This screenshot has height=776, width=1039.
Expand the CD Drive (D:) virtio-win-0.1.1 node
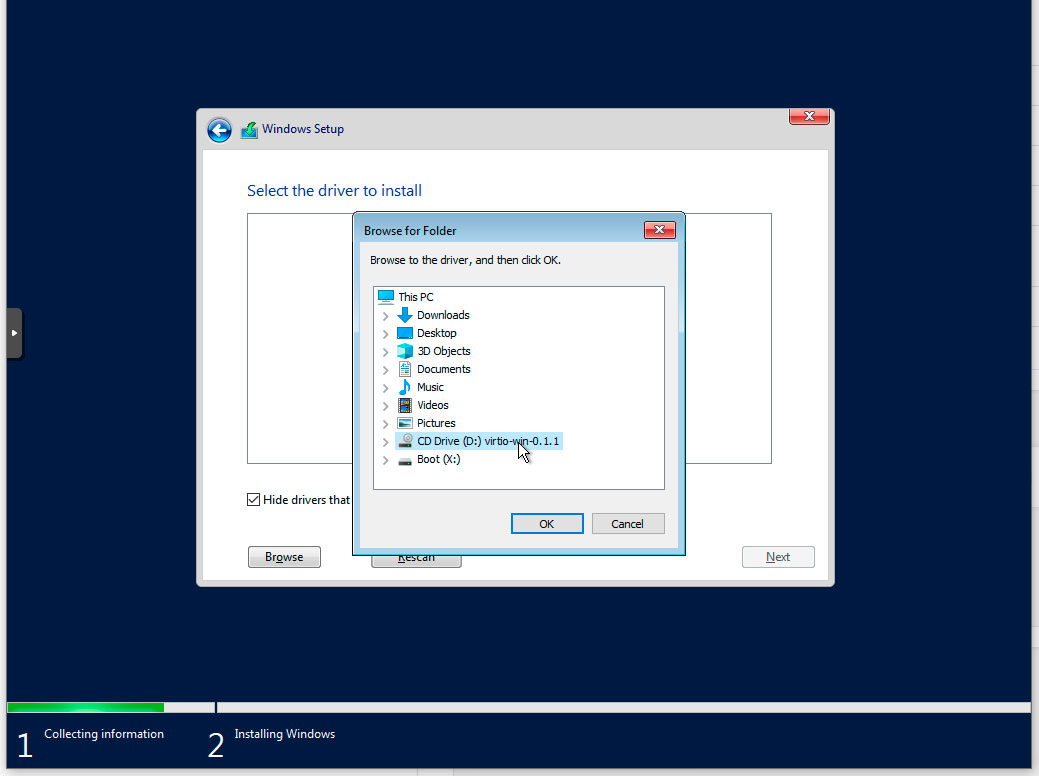tap(385, 441)
